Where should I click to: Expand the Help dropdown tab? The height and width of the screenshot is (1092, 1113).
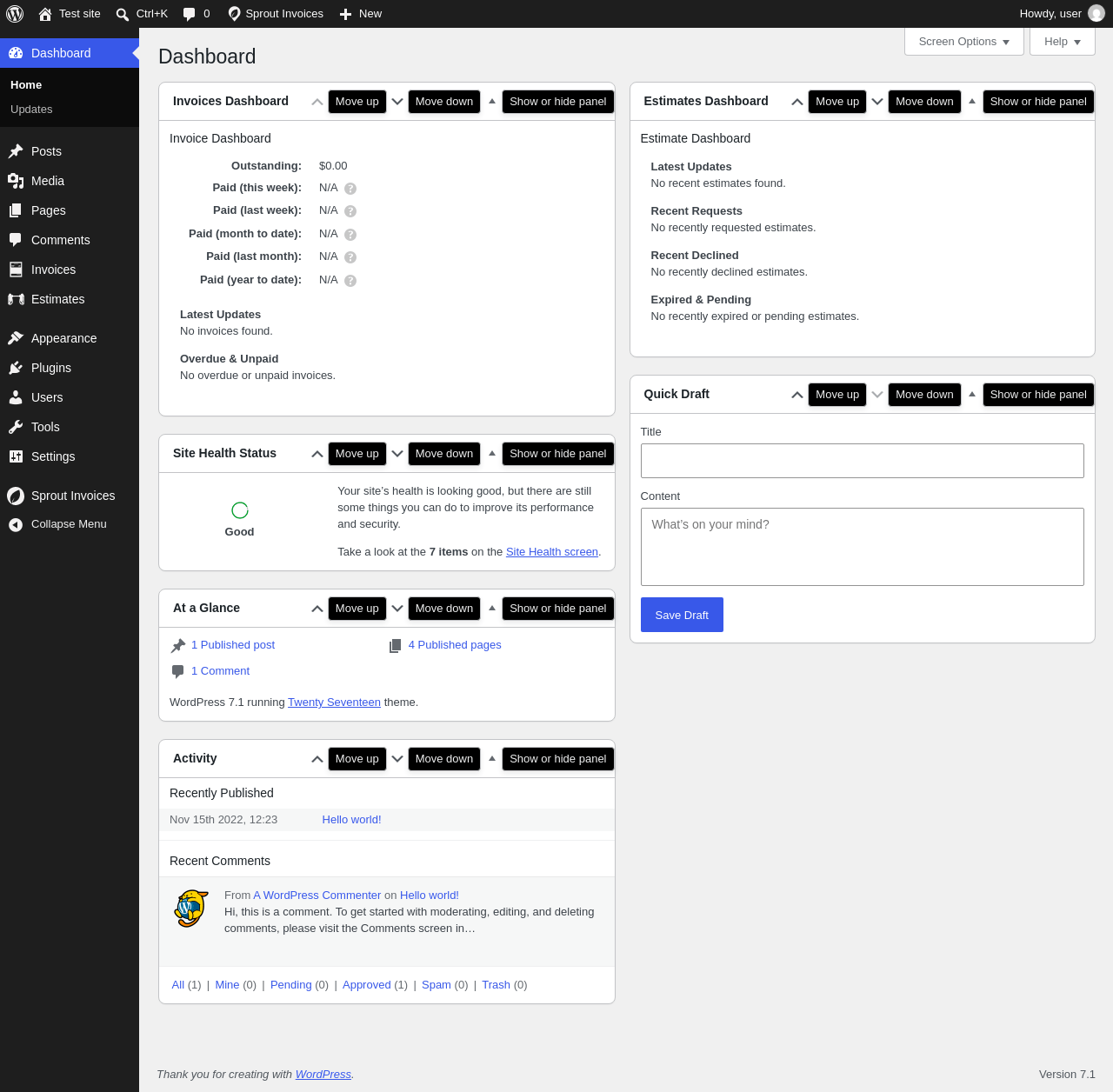click(1063, 42)
